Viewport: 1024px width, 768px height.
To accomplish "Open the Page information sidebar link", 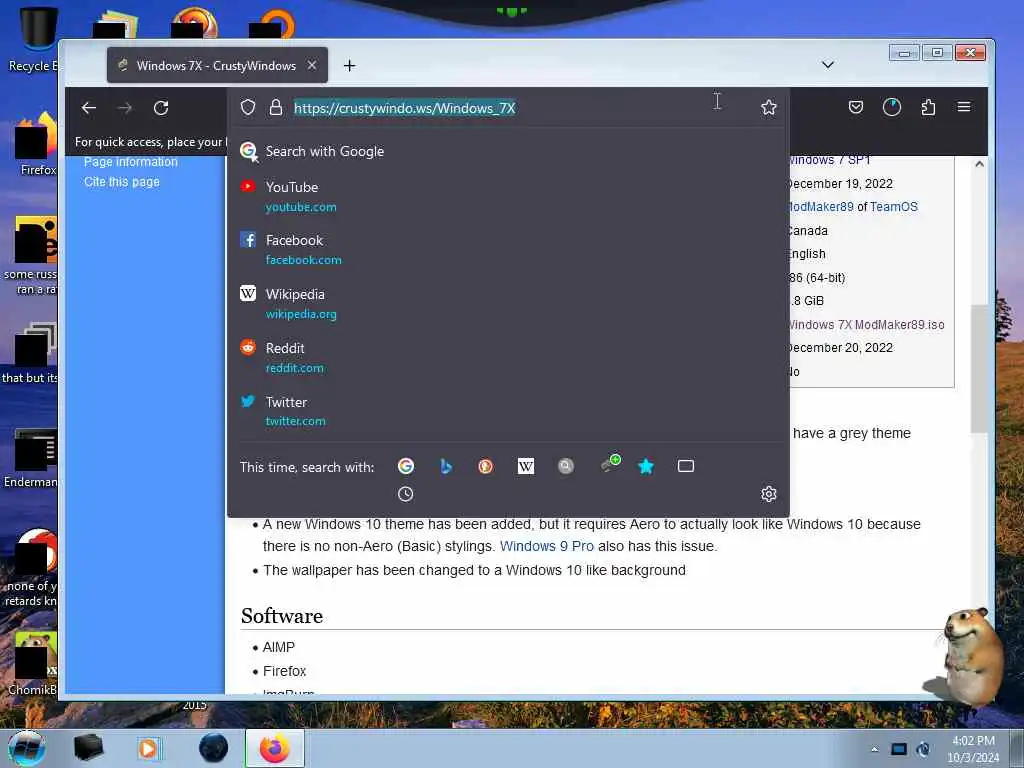I will point(131,162).
